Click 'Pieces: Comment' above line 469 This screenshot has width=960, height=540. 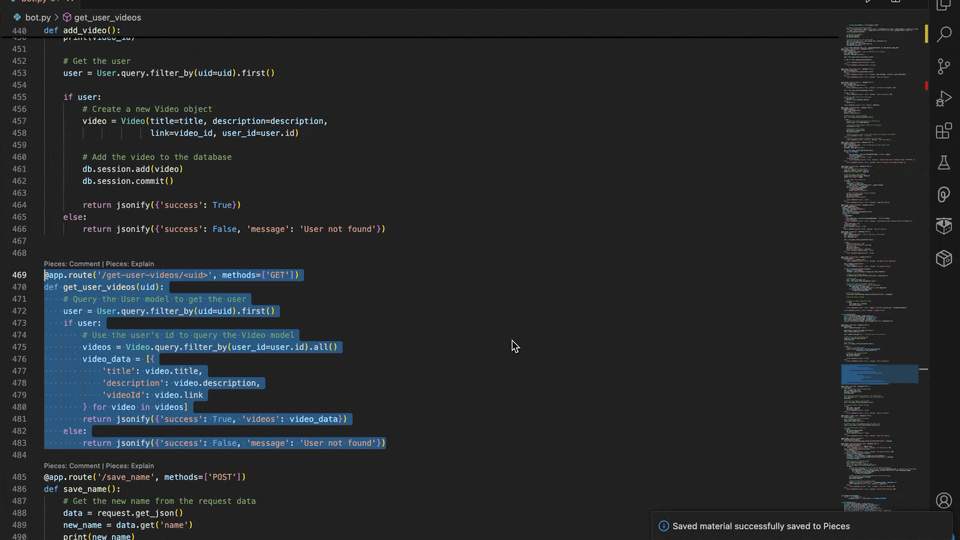click(x=72, y=264)
